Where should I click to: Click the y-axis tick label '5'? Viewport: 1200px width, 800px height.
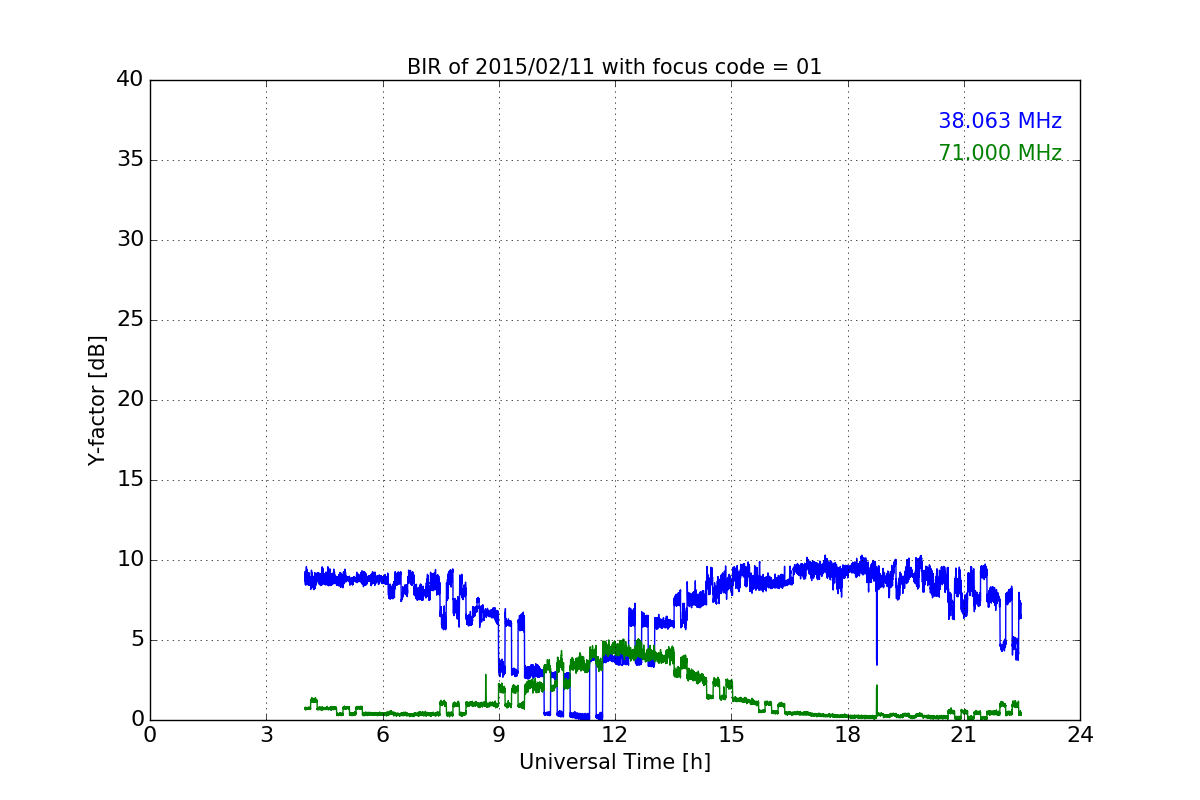click(x=136, y=640)
